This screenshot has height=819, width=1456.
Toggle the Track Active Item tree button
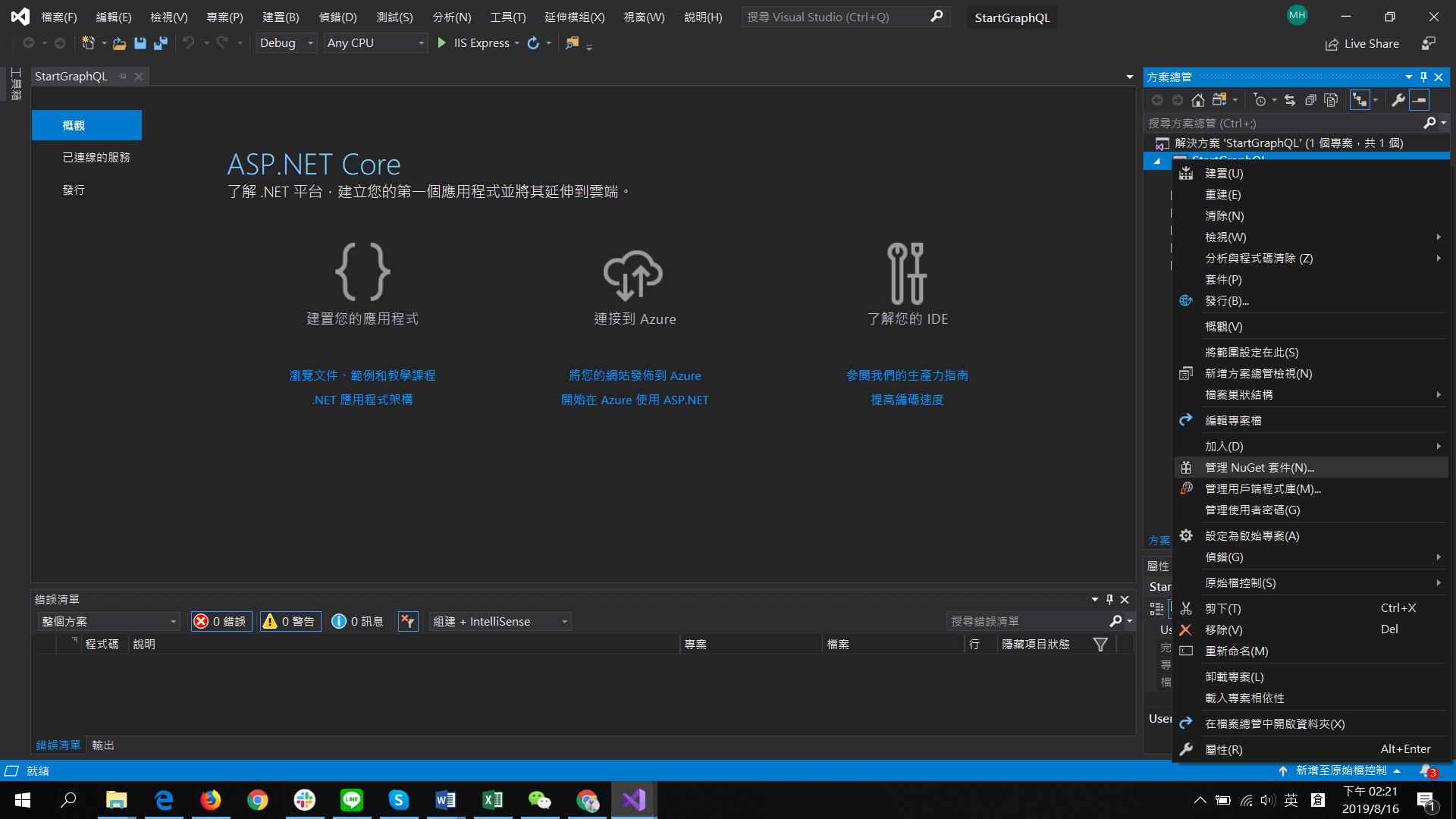click(1359, 100)
